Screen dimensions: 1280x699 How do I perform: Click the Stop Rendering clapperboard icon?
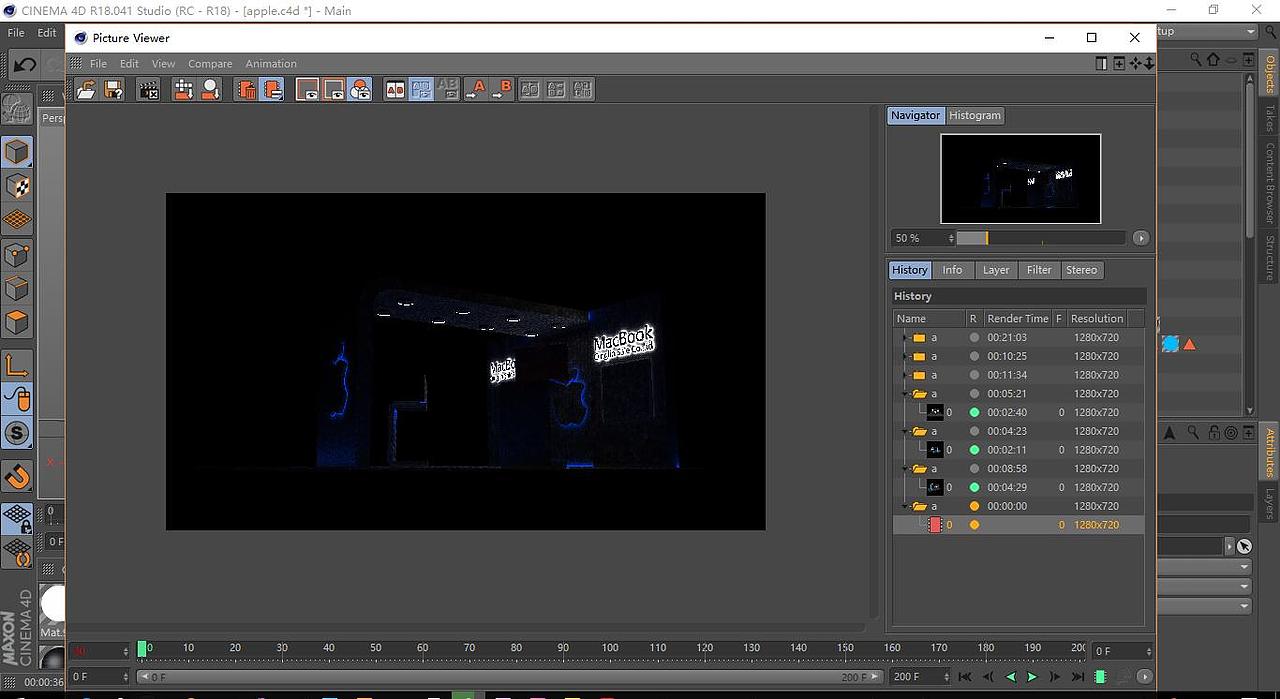(x=149, y=89)
